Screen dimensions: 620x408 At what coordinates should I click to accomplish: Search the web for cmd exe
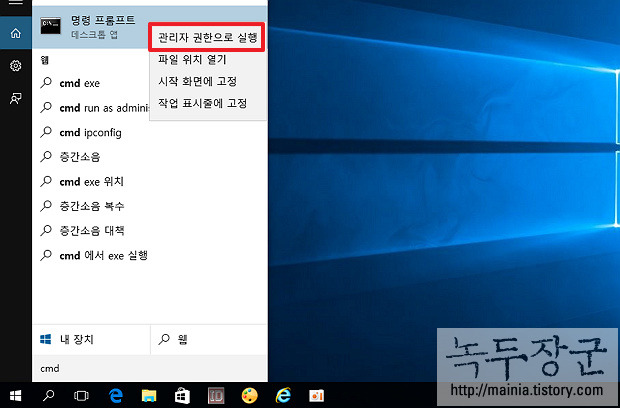91,83
